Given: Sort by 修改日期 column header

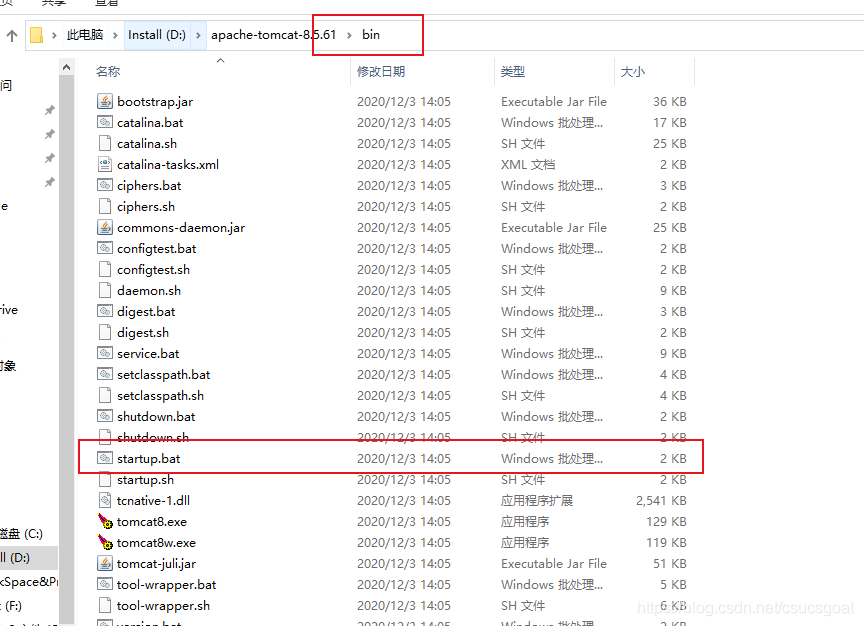Looking at the screenshot, I should coord(381,72).
